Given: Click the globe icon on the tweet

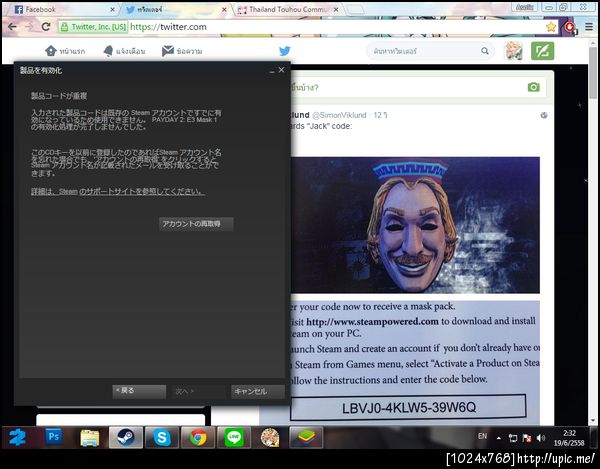Looking at the screenshot, I should [543, 115].
